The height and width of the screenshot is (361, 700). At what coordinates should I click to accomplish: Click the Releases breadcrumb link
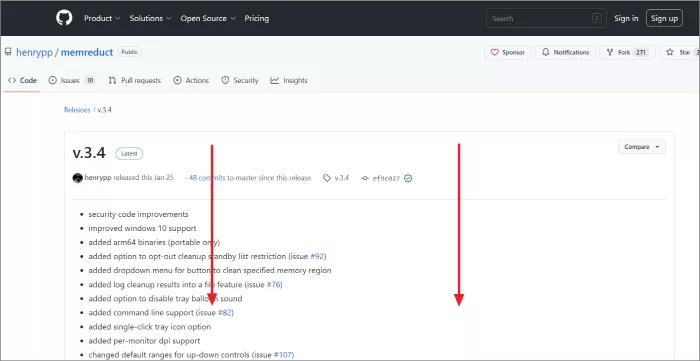pyautogui.click(x=77, y=110)
